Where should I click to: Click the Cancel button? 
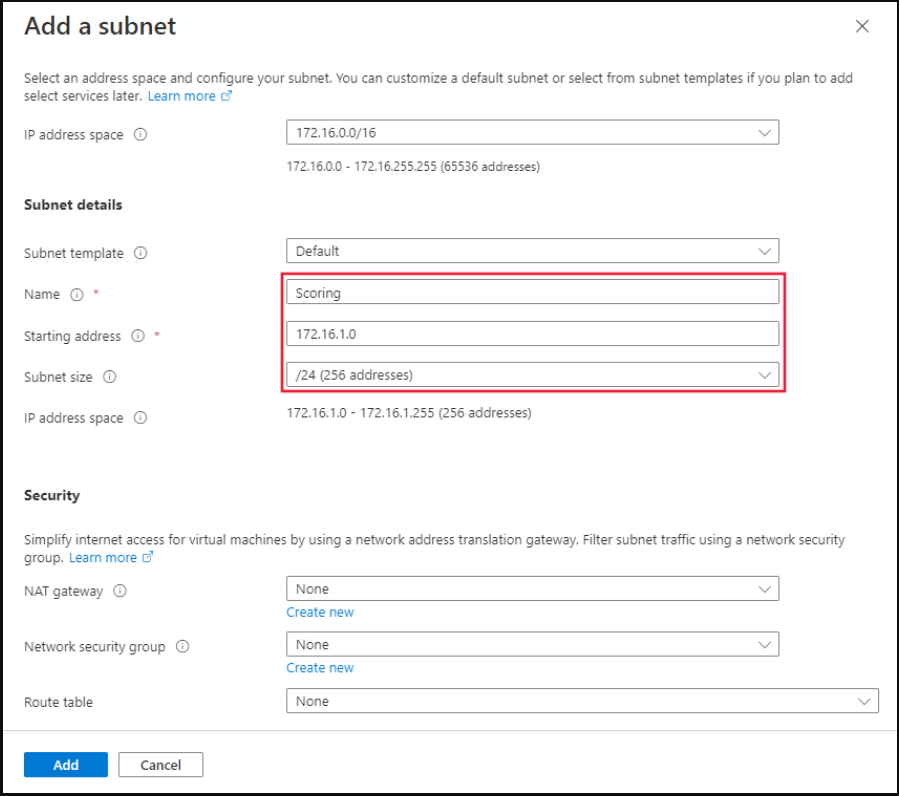click(x=161, y=764)
